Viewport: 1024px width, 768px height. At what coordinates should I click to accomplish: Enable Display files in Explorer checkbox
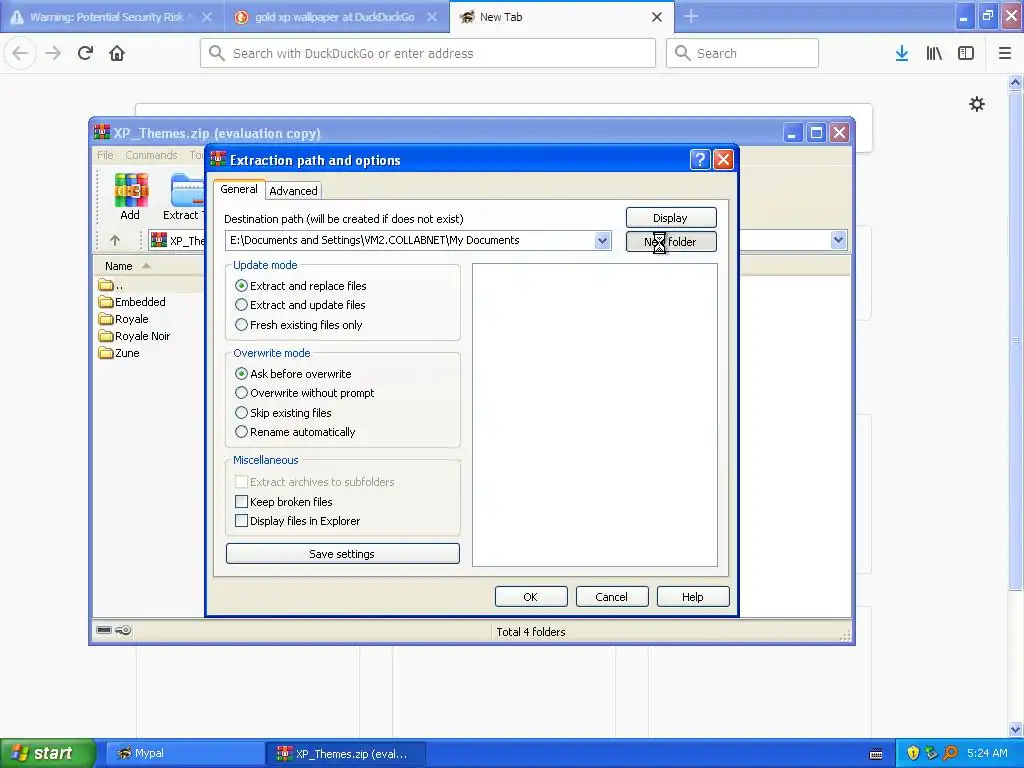tap(241, 520)
